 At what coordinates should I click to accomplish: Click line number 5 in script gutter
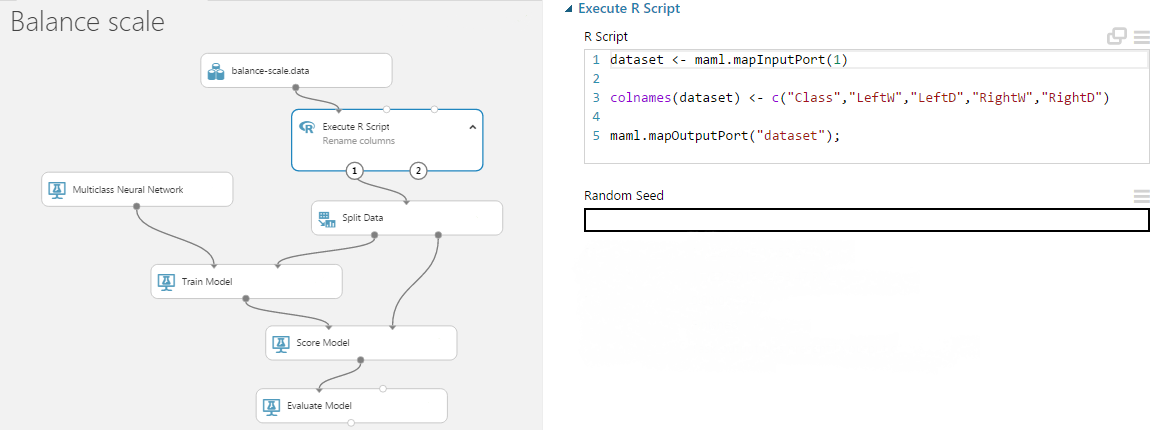pos(596,136)
